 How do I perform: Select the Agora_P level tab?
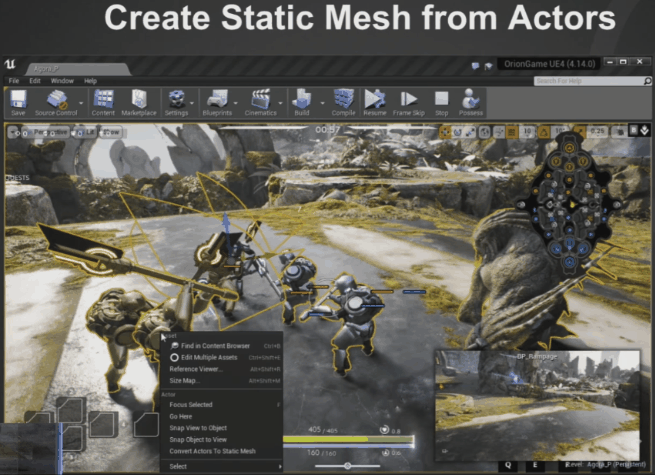point(79,69)
